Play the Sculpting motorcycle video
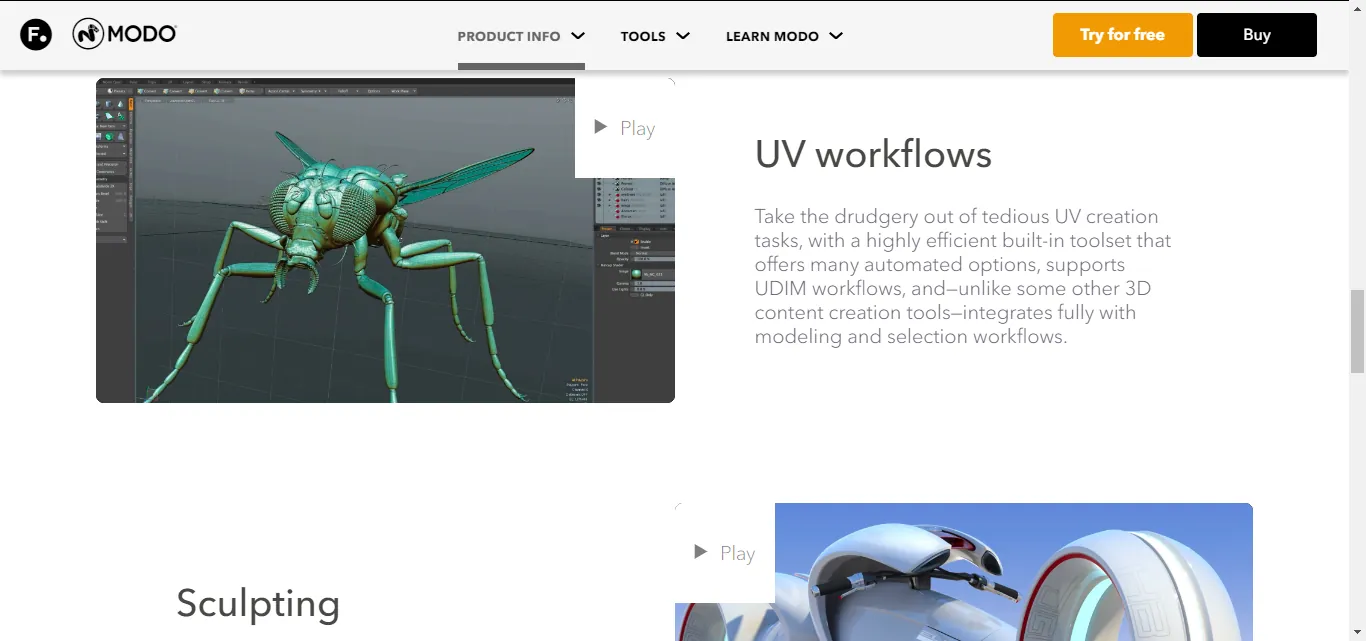 [725, 553]
